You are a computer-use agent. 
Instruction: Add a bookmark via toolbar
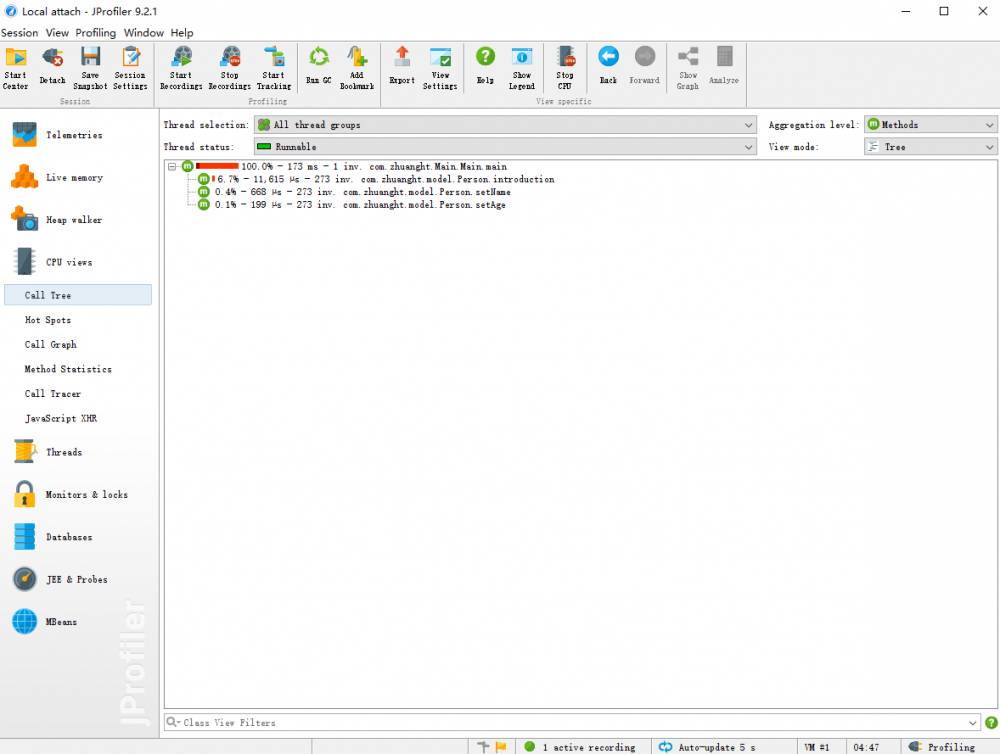point(357,68)
